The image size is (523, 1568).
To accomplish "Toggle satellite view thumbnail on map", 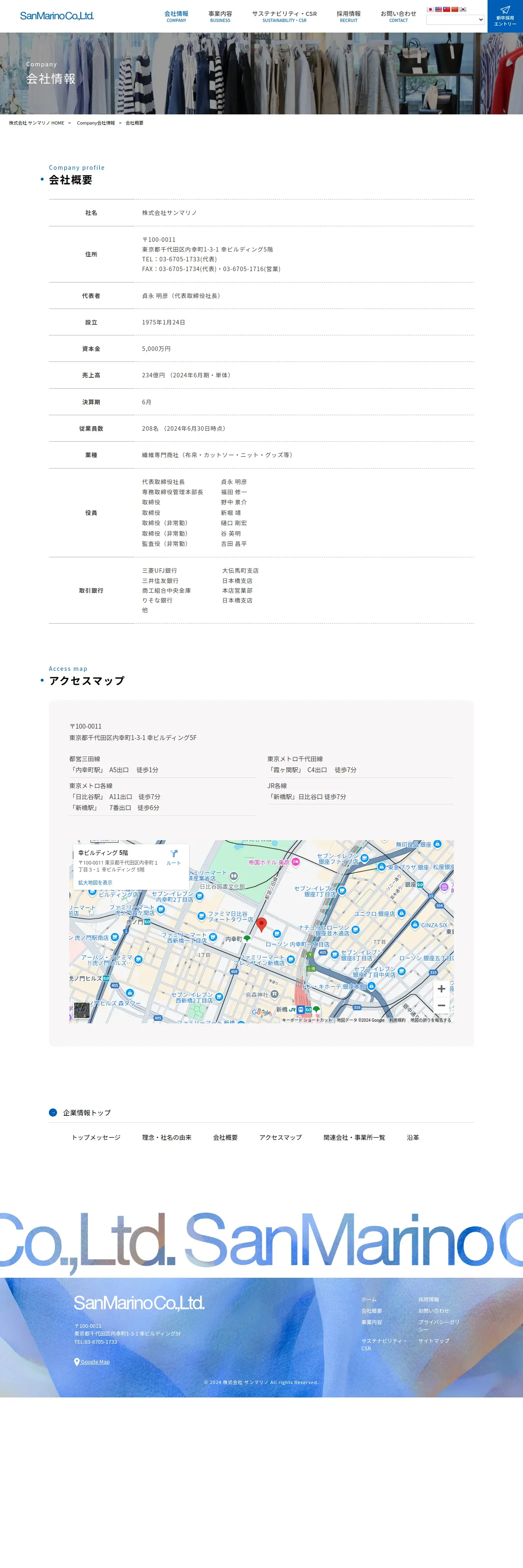I will pos(81,1010).
